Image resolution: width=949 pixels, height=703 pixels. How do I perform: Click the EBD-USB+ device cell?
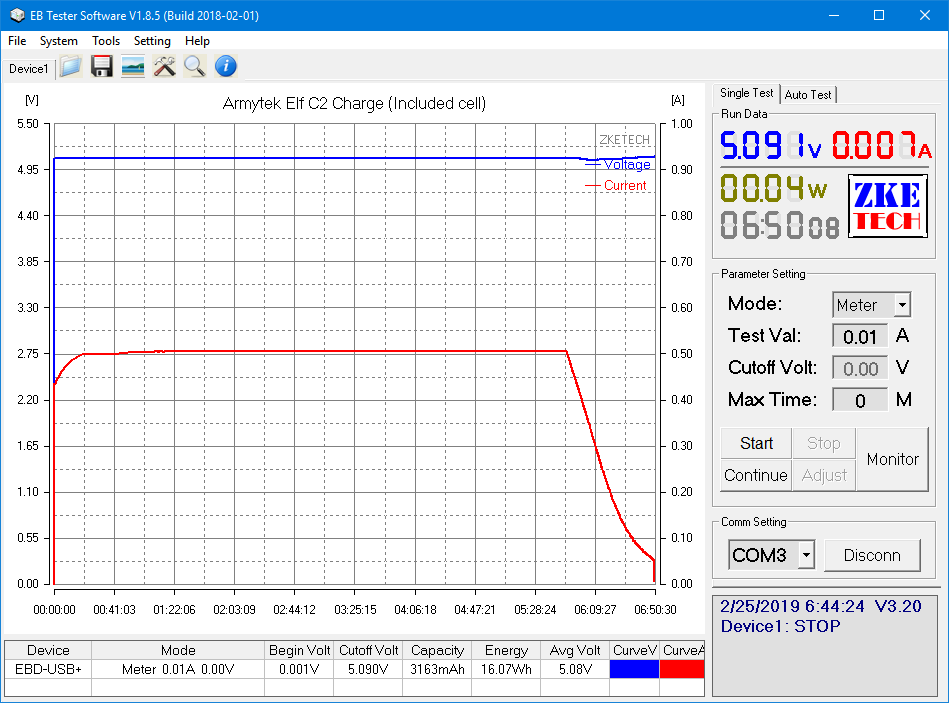[x=48, y=669]
